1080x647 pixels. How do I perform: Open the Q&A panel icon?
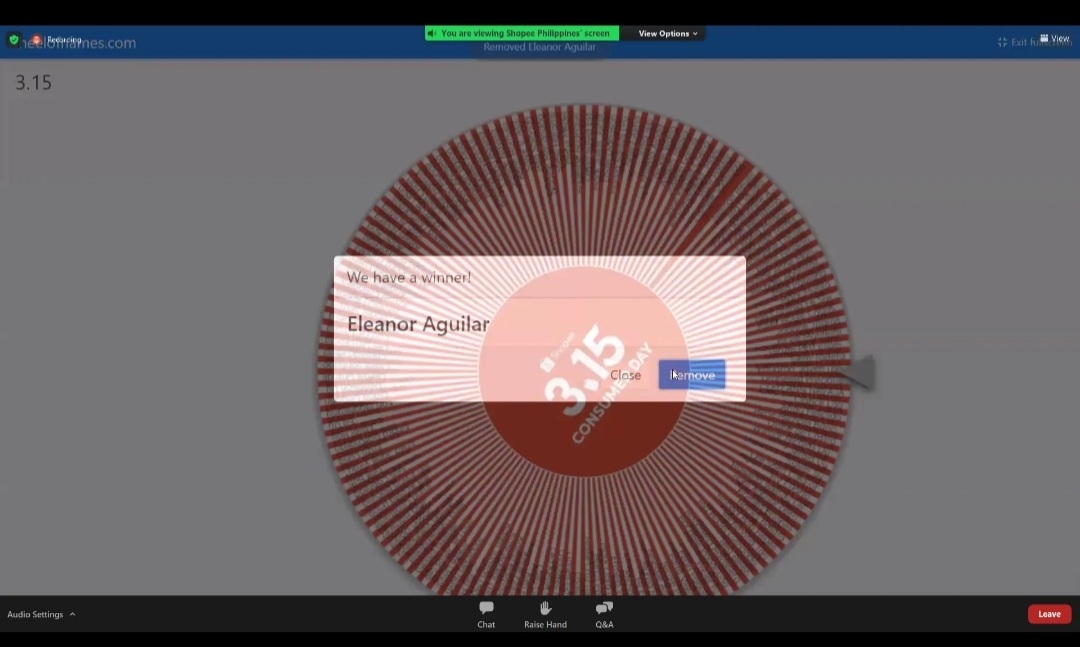pos(604,614)
